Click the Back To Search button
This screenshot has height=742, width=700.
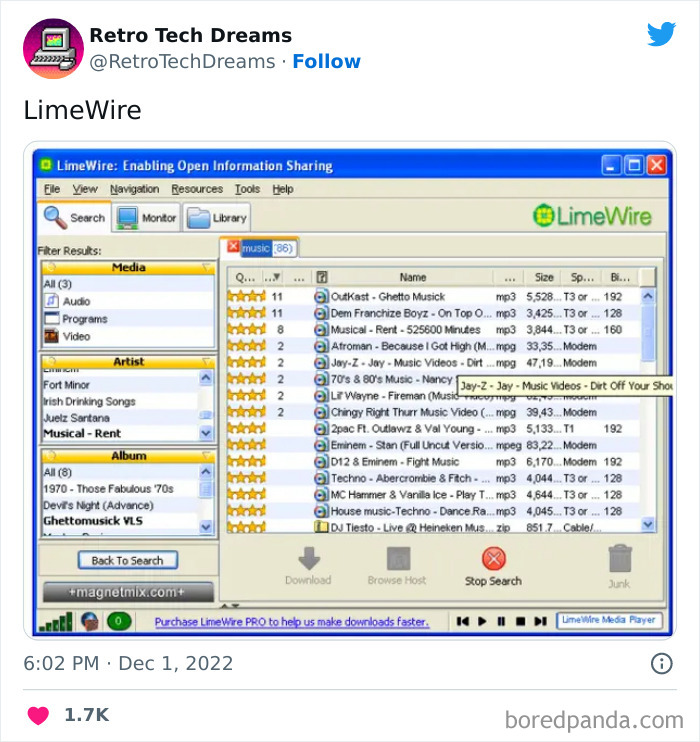(x=128, y=560)
